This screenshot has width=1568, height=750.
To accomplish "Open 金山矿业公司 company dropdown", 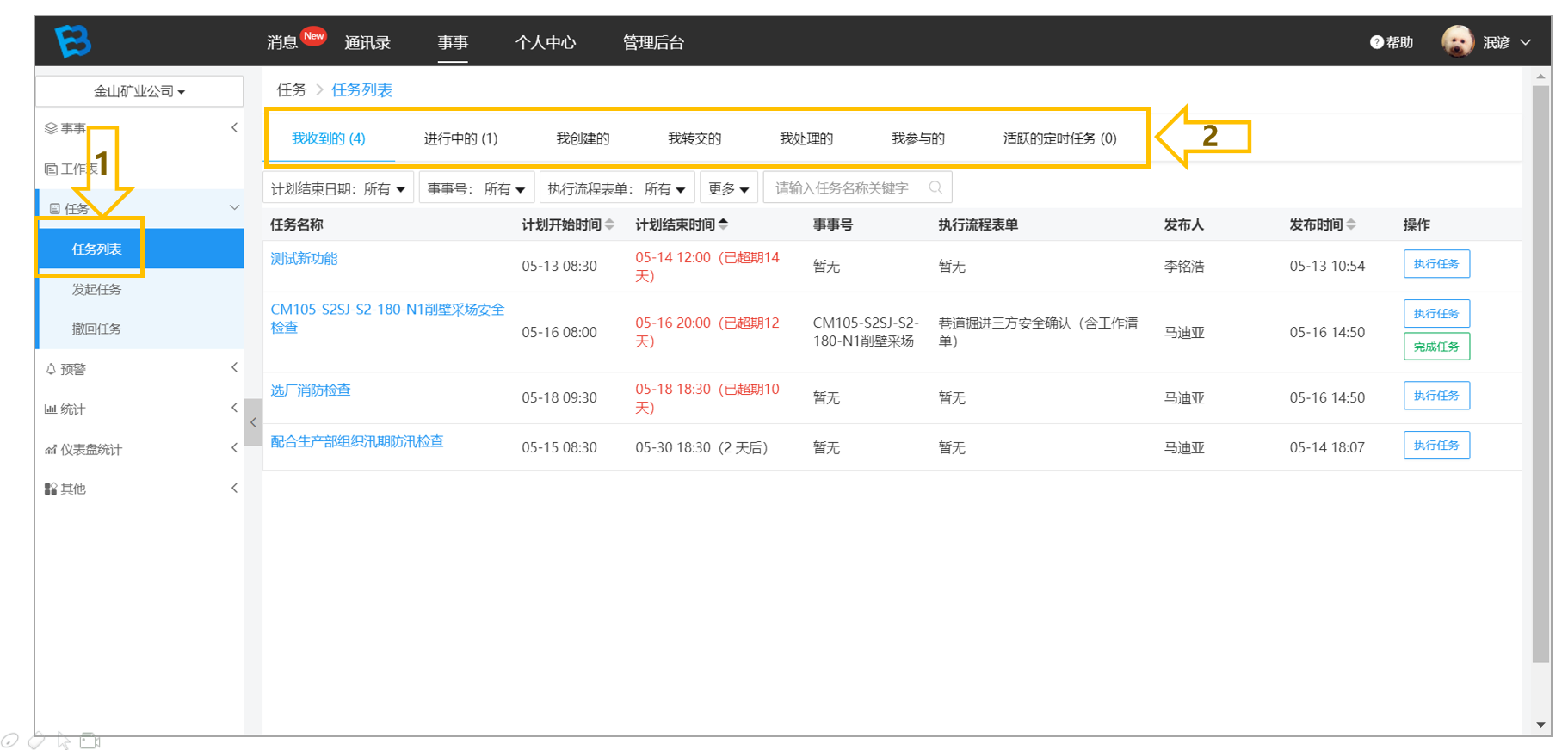I will [139, 91].
